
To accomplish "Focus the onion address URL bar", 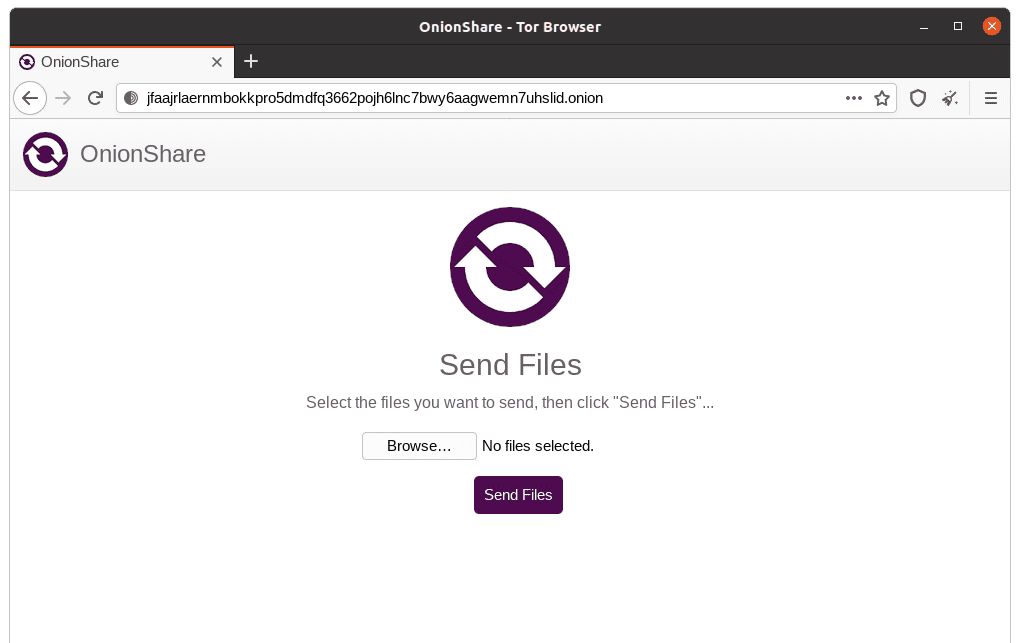I will point(480,98).
